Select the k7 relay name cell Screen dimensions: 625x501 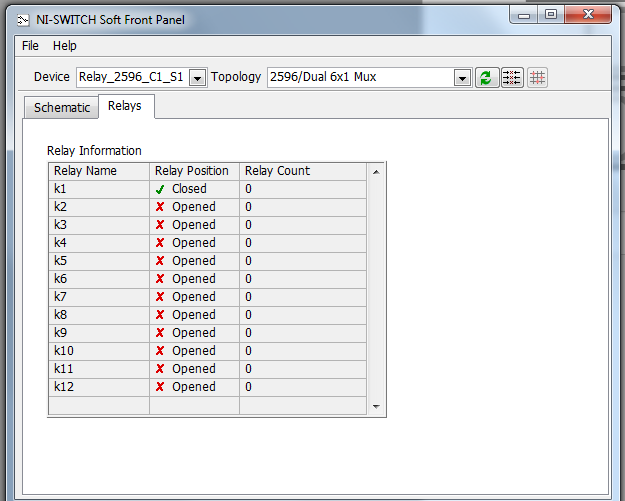click(99, 297)
